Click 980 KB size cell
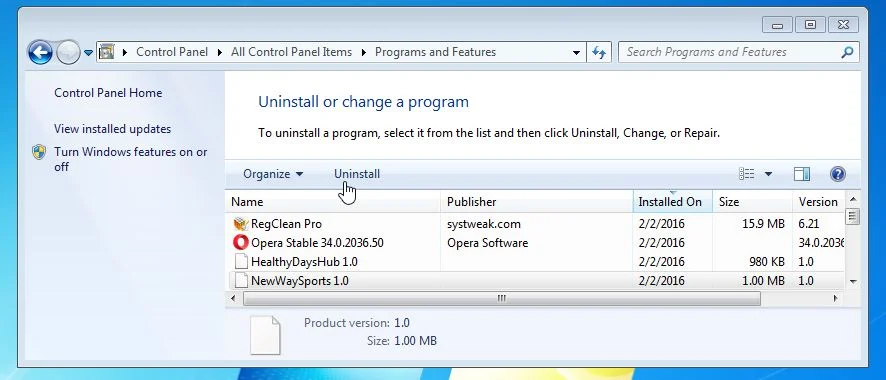Viewport: 886px width, 380px height. tap(766, 262)
